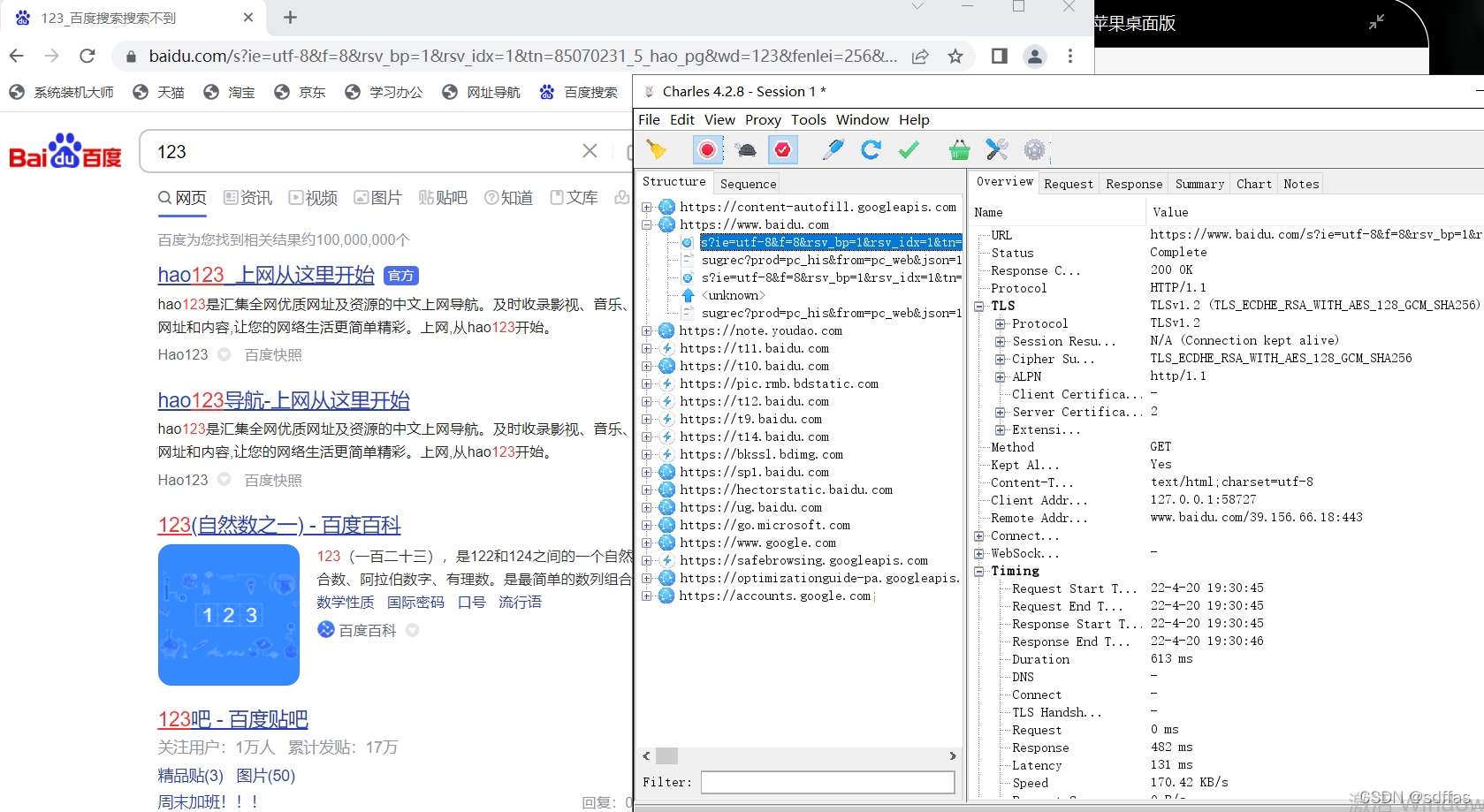Expand the Cipher Suite row
Image resolution: width=1484 pixels, height=812 pixels.
coord(1001,359)
